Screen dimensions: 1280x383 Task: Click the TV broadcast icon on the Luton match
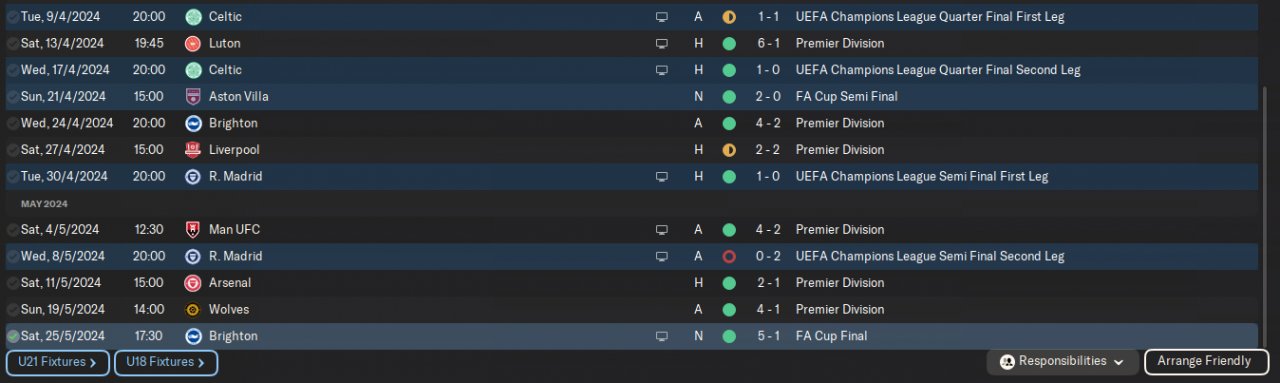[661, 44]
